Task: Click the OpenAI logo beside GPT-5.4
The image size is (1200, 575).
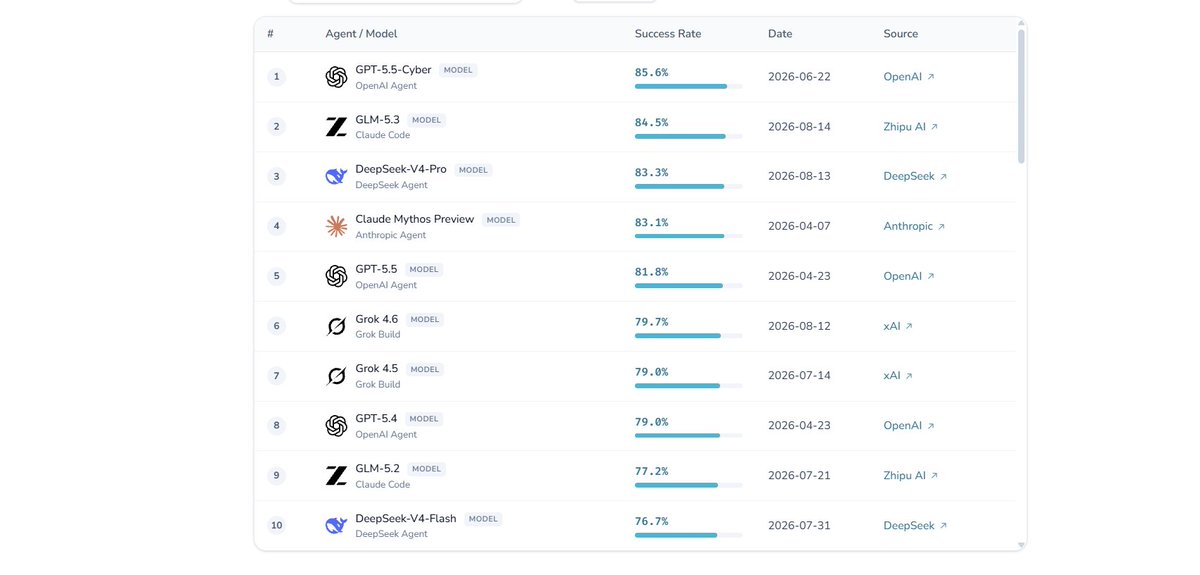Action: click(x=336, y=426)
